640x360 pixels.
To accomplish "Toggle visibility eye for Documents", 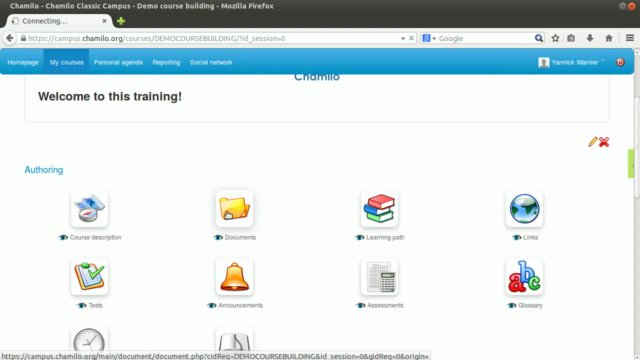I will pos(218,238).
